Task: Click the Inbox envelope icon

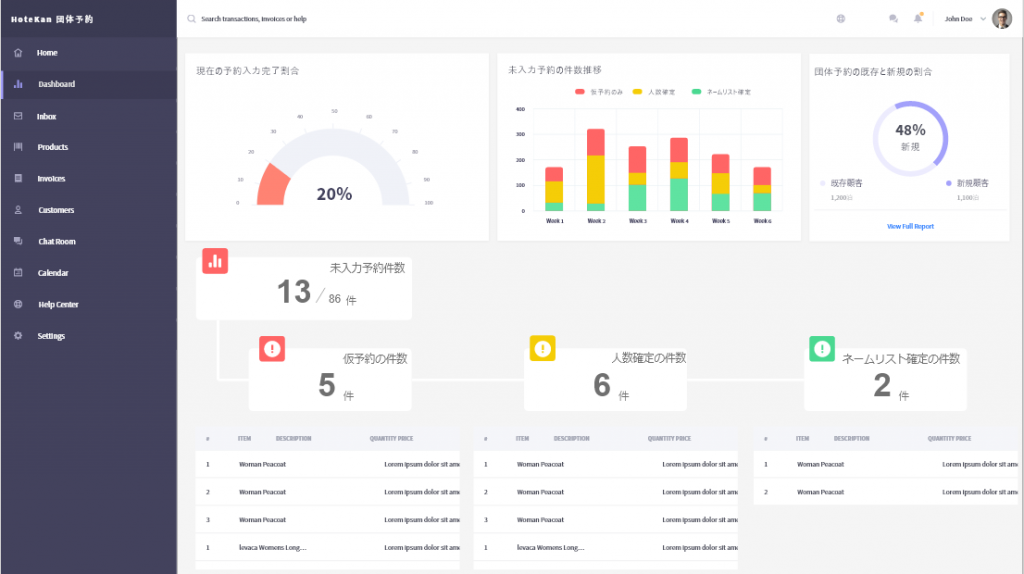Action: coord(18,116)
